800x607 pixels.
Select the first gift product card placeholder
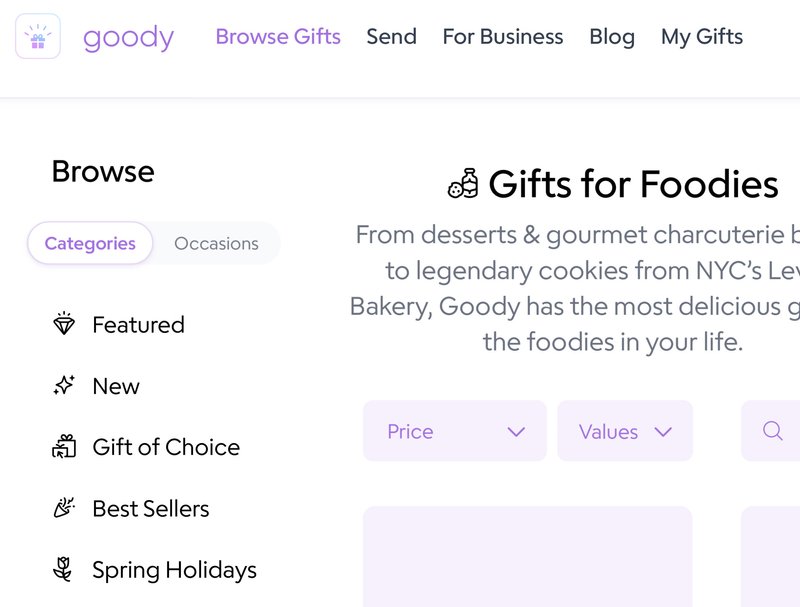pyautogui.click(x=527, y=556)
